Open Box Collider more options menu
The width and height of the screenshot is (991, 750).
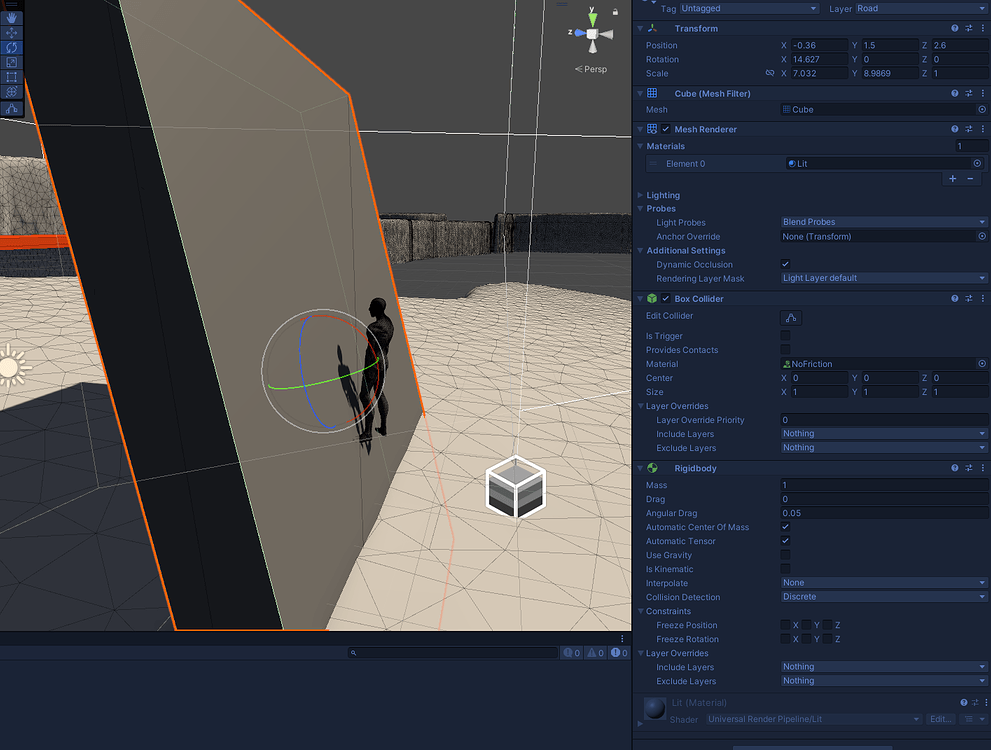(982, 298)
